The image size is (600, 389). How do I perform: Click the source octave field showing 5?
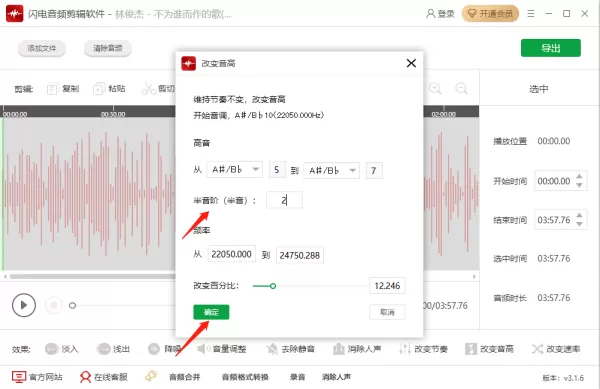click(277, 170)
